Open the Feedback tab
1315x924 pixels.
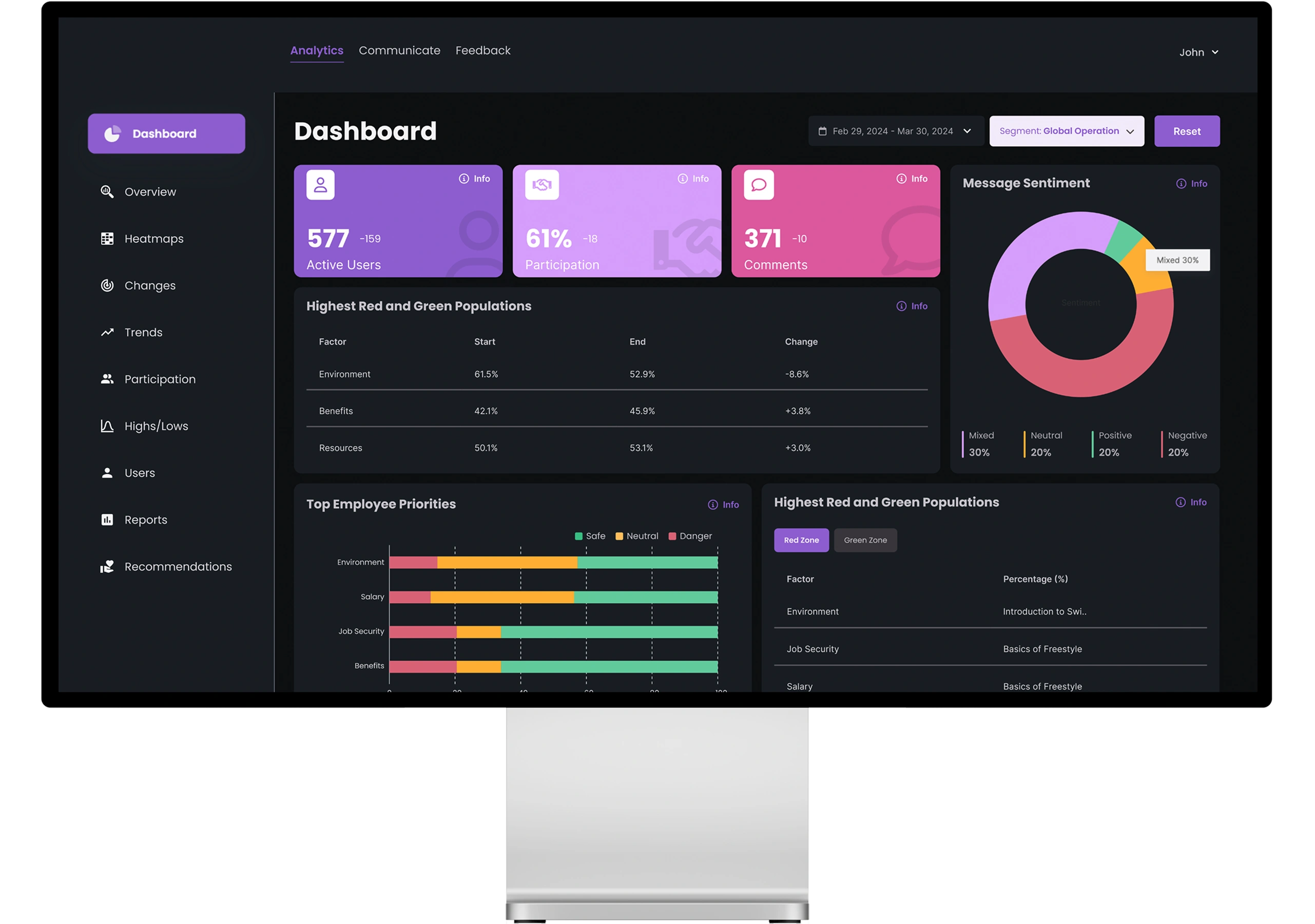click(483, 50)
